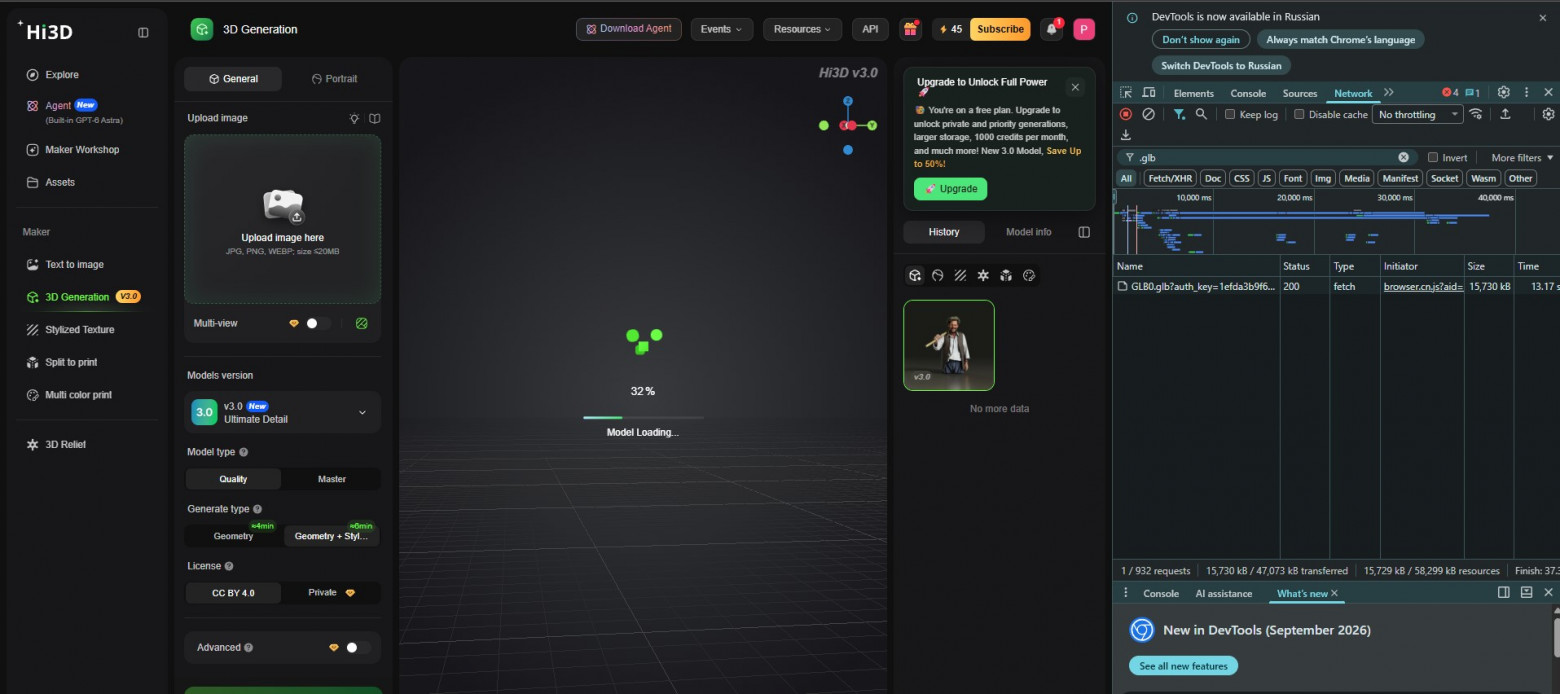
Task: Click the green Upgrade button
Action: click(950, 189)
